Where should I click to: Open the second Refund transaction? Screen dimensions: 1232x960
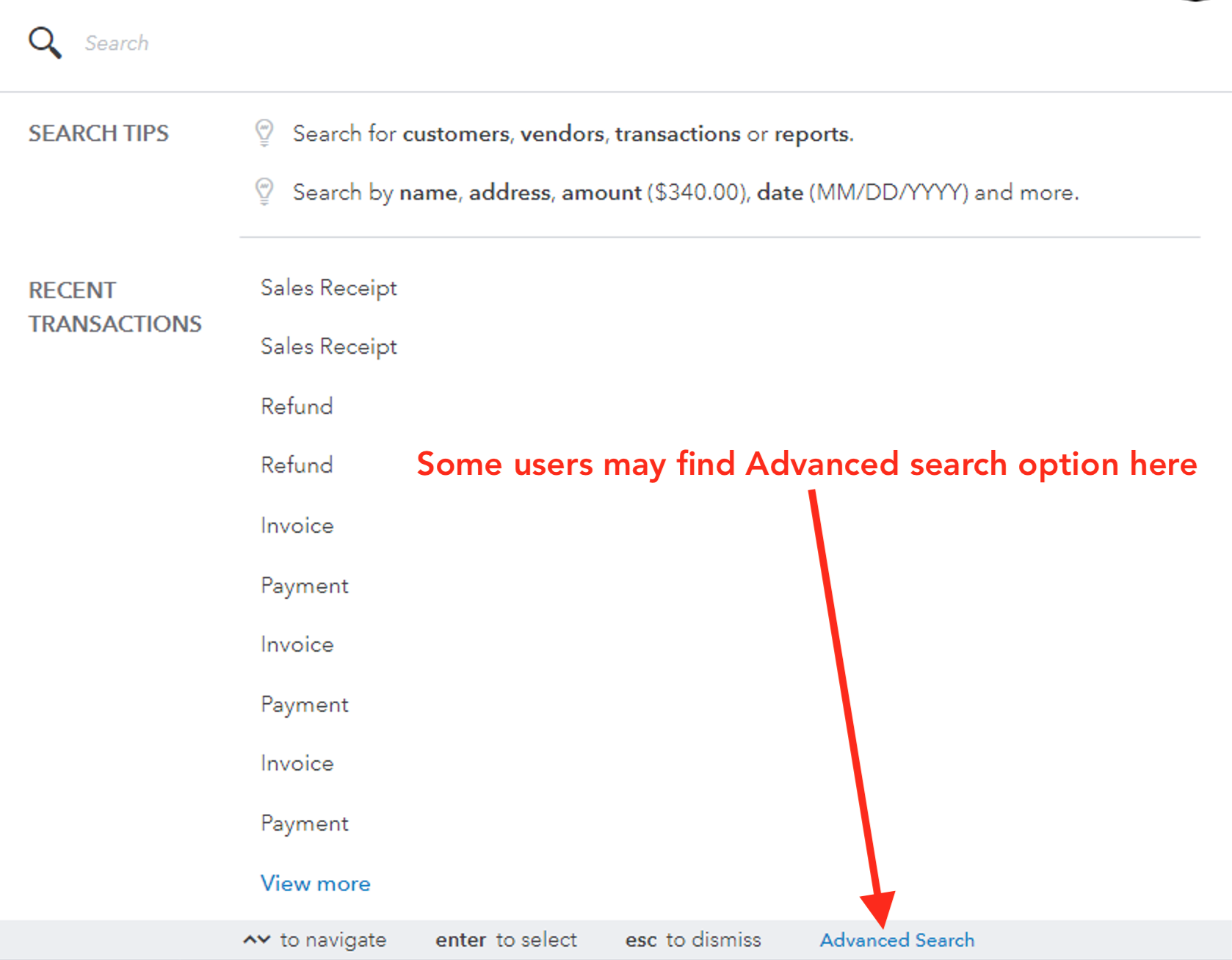tap(297, 465)
